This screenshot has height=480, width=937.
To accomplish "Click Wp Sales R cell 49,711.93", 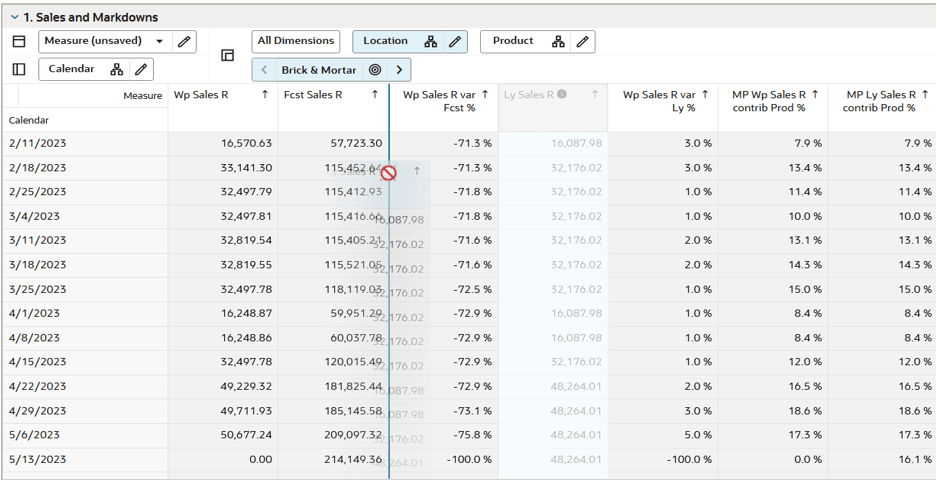I will (223, 411).
